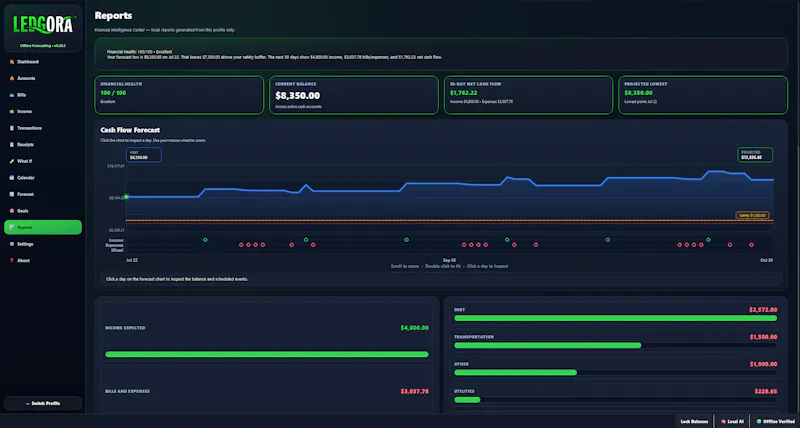Viewport: 800px width, 428px height.
Task: Select the highlighted Reports sidebar item
Action: (x=43, y=228)
